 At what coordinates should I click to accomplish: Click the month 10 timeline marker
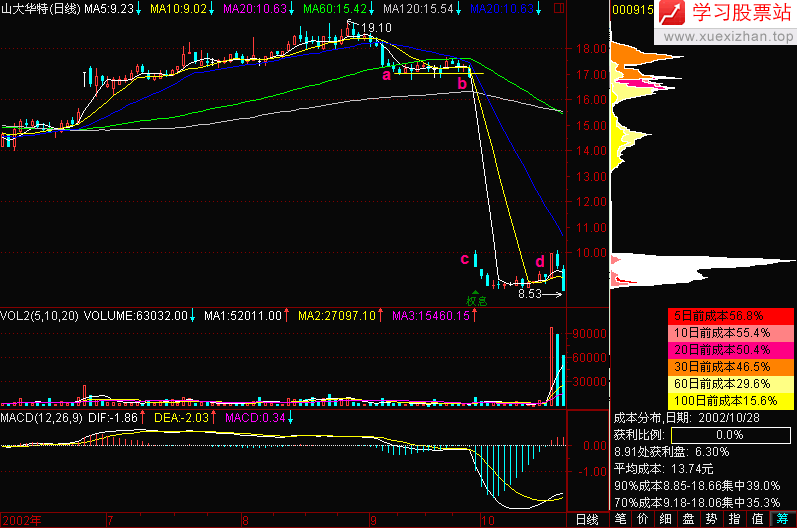coord(487,520)
